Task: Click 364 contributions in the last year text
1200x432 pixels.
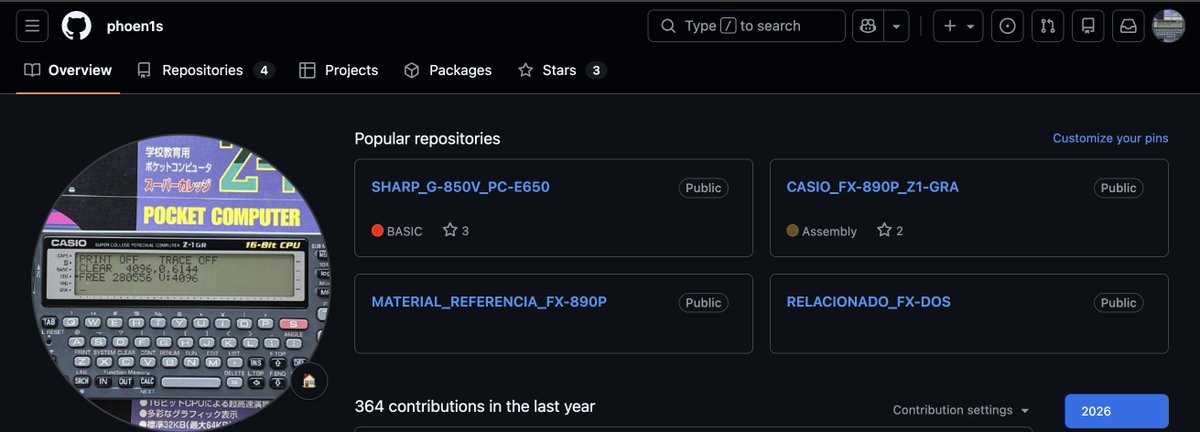Action: click(x=475, y=406)
